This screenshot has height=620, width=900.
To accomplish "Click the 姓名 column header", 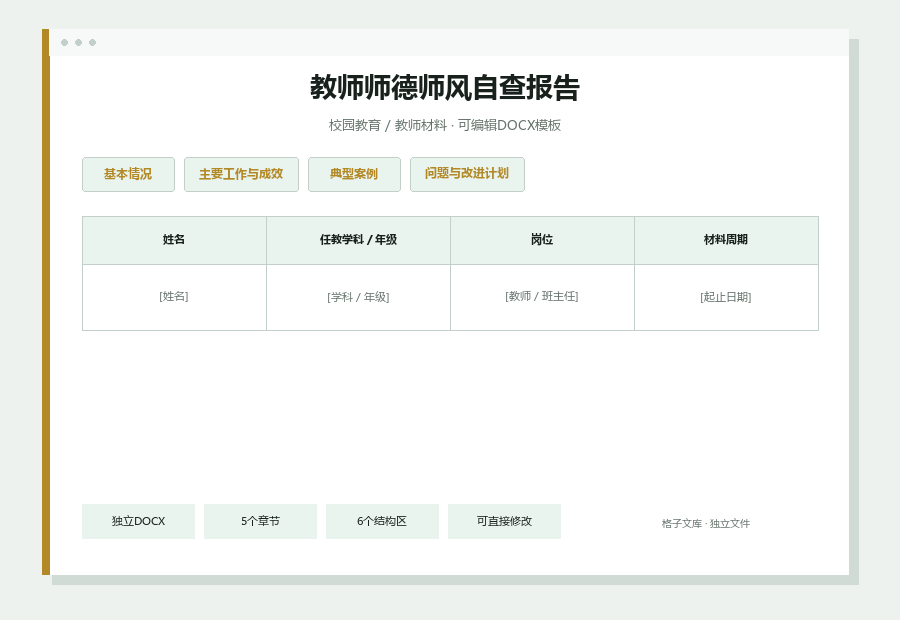I will click(x=174, y=240).
